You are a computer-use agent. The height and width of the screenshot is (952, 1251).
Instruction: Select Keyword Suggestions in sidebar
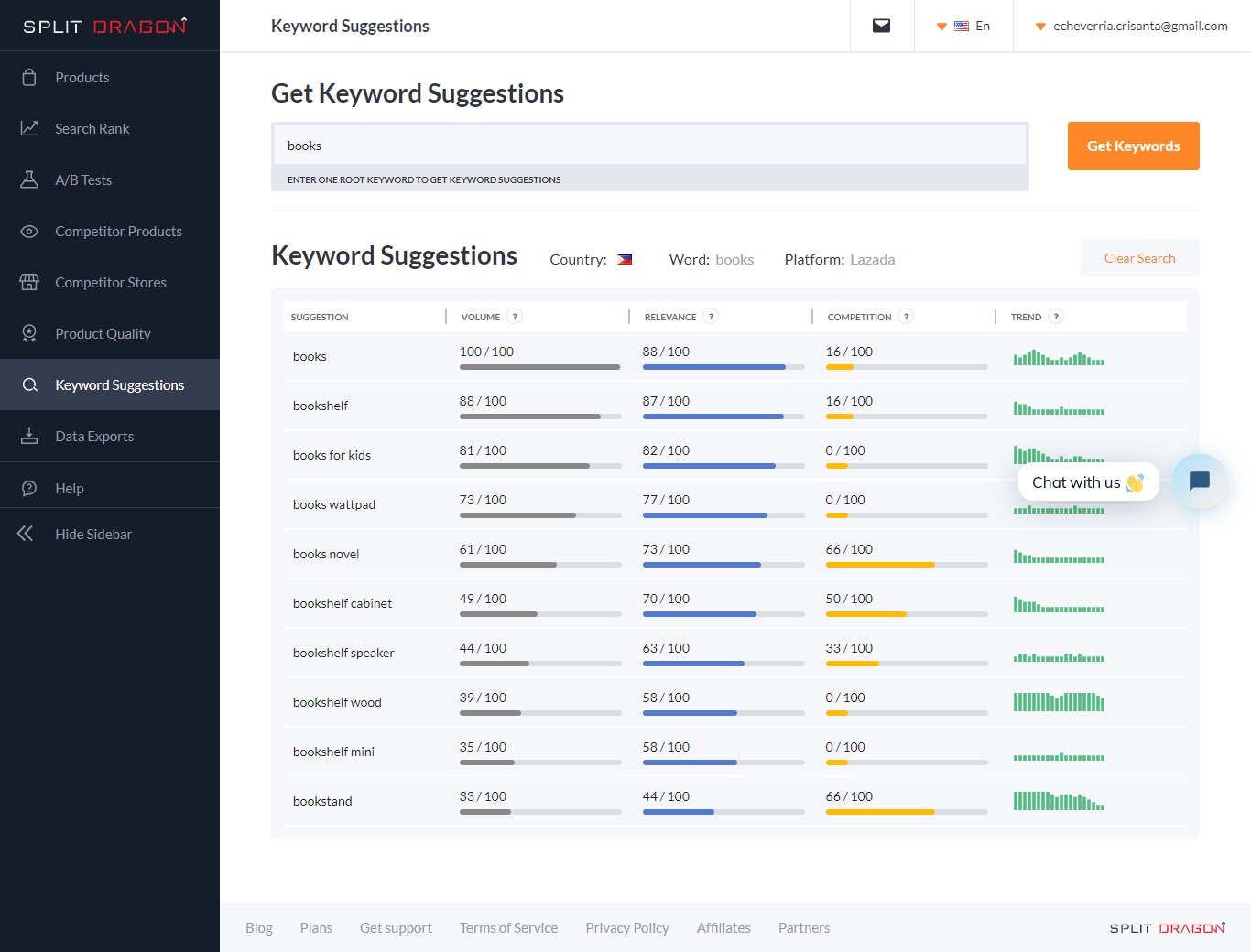(110, 384)
